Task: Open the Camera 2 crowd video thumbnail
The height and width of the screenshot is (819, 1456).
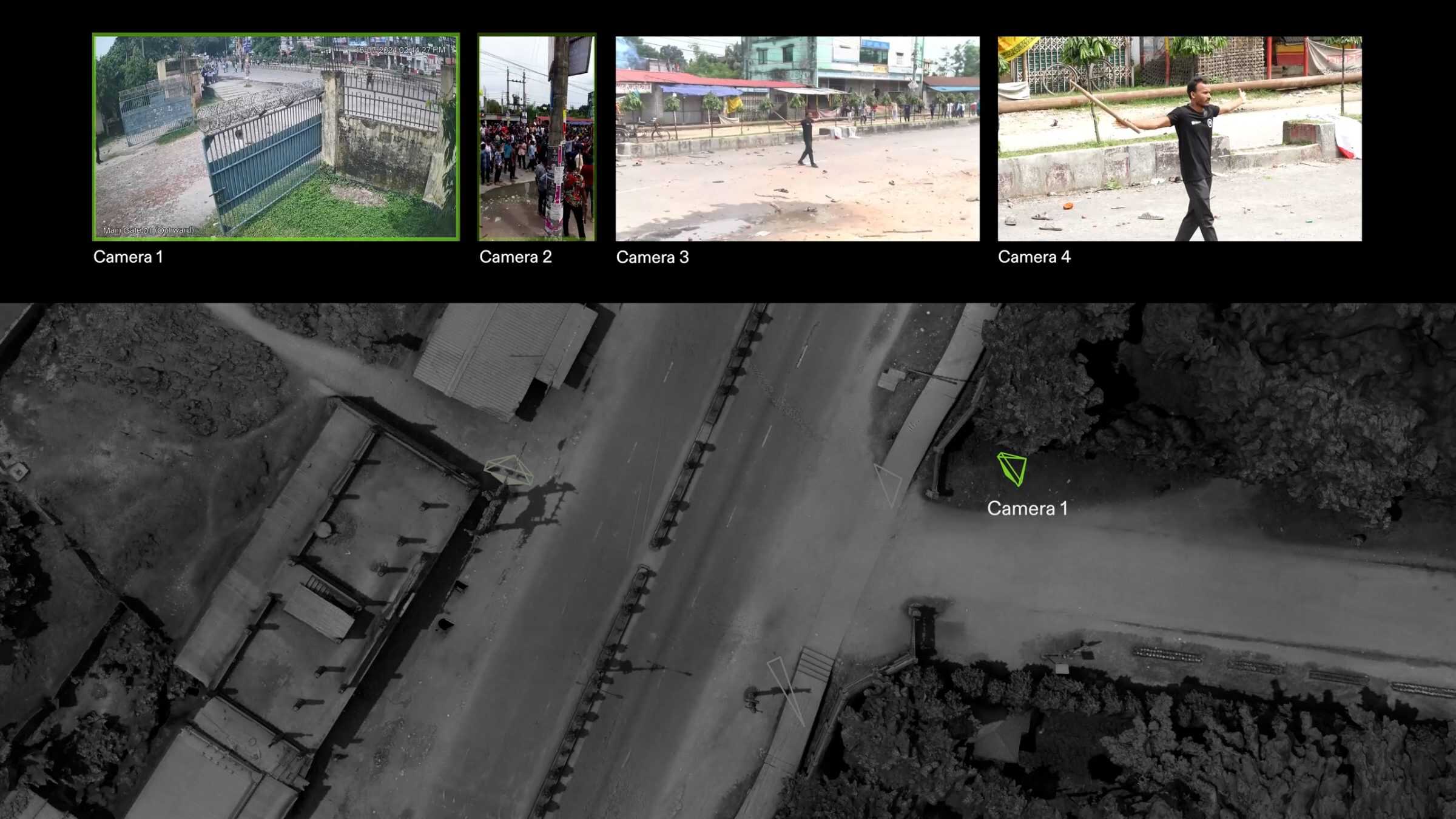Action: (537, 137)
